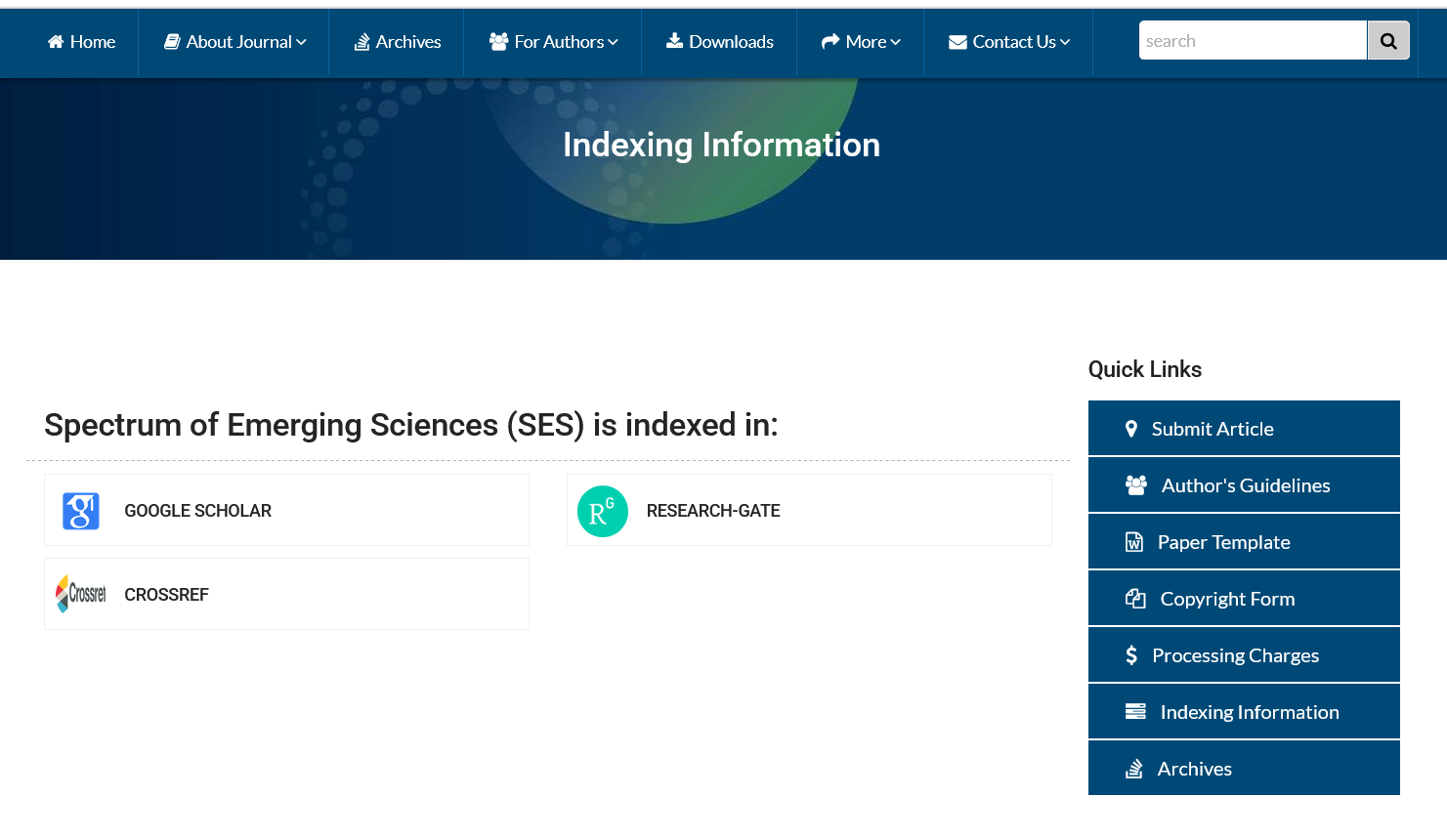Open Processing Charges quick link
Screen dimensions: 1447x840
point(1244,654)
